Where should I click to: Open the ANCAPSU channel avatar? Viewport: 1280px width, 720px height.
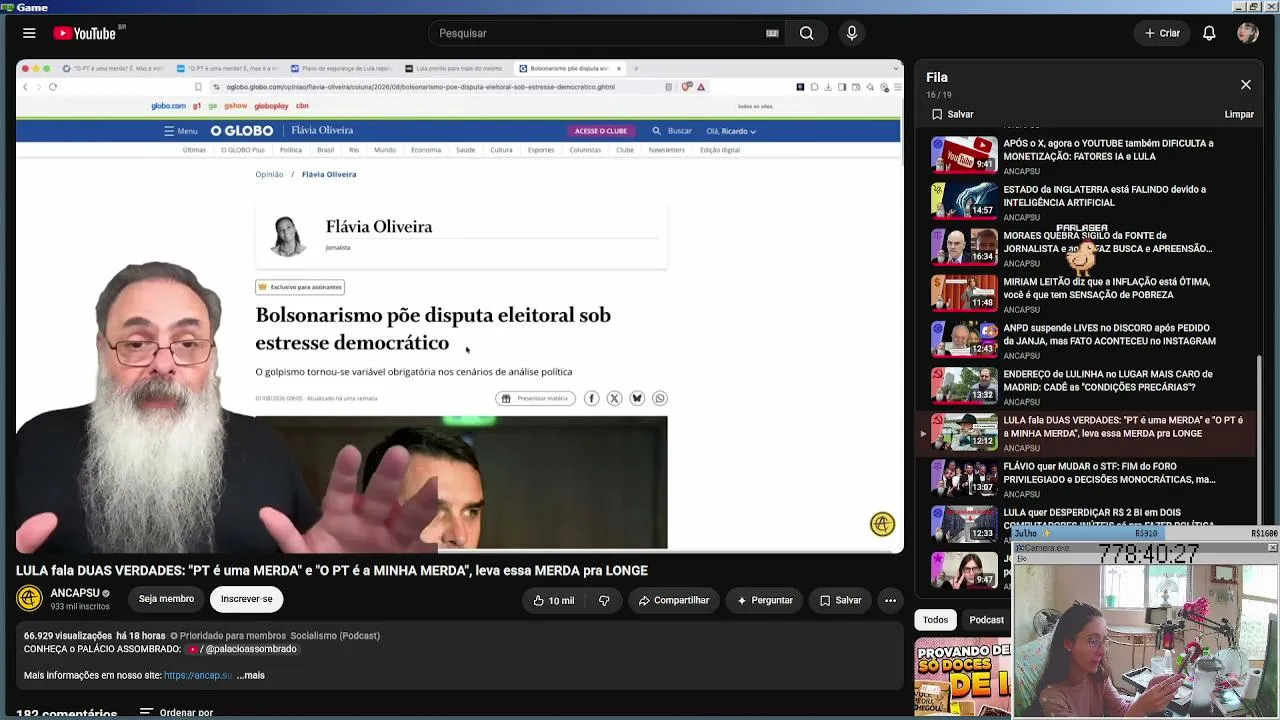coord(29,598)
